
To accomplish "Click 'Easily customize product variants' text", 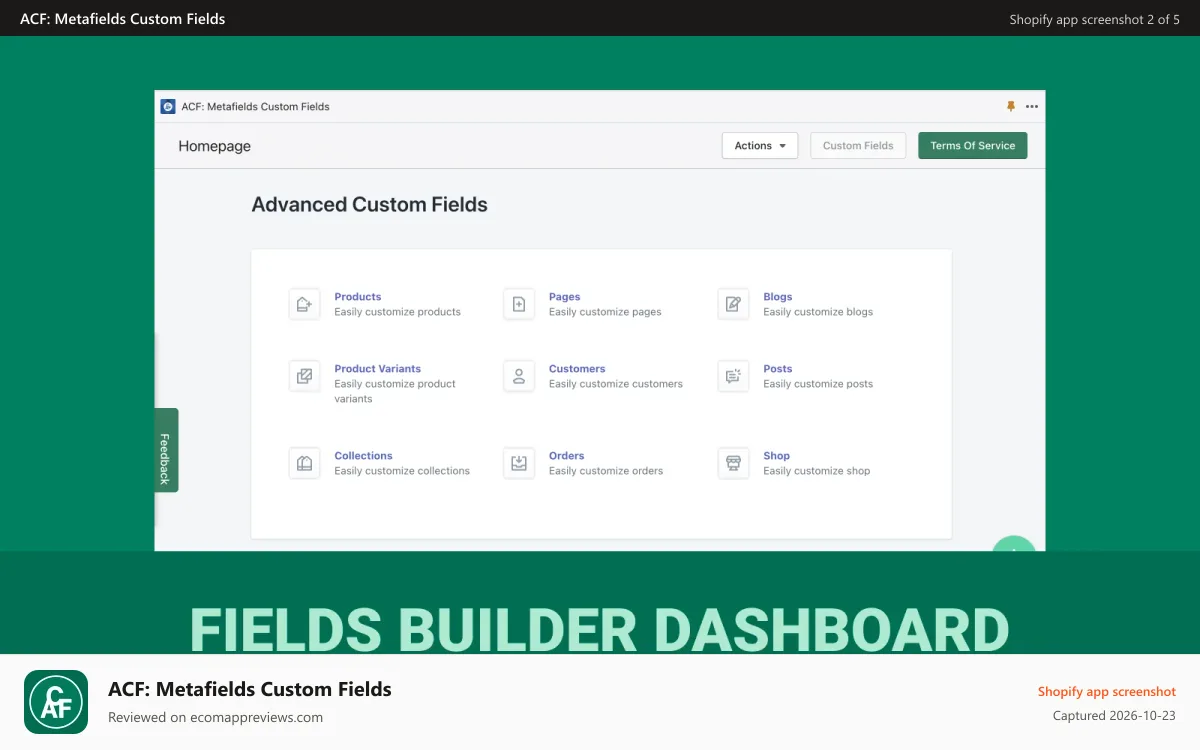I will tap(395, 391).
